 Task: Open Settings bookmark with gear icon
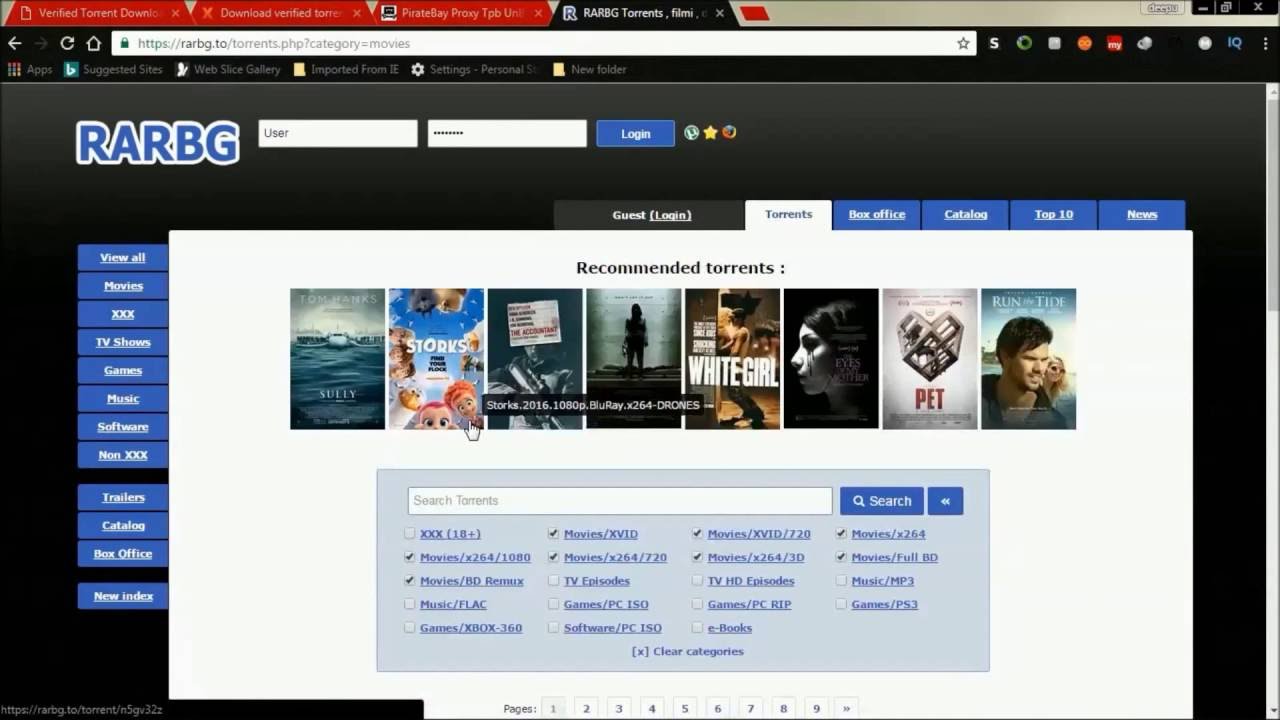pos(474,69)
